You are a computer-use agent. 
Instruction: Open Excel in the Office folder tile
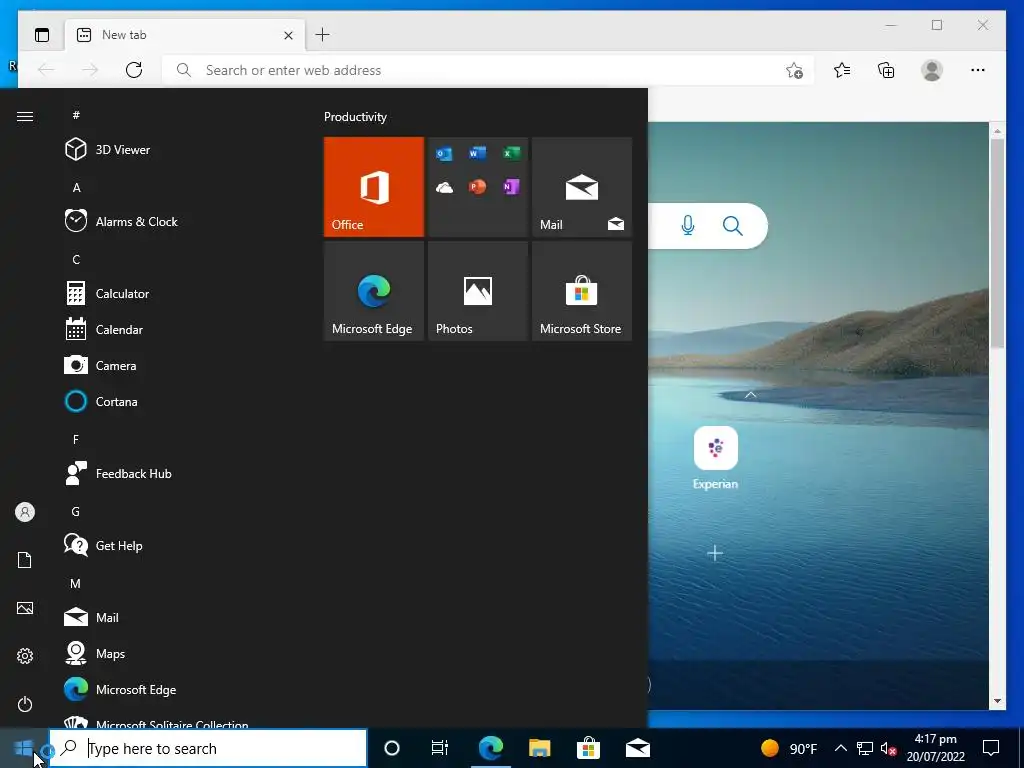pyautogui.click(x=511, y=153)
